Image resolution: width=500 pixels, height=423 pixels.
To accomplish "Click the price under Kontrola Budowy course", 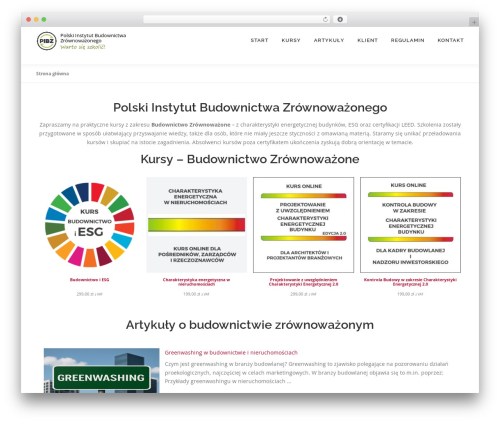I will [410, 294].
